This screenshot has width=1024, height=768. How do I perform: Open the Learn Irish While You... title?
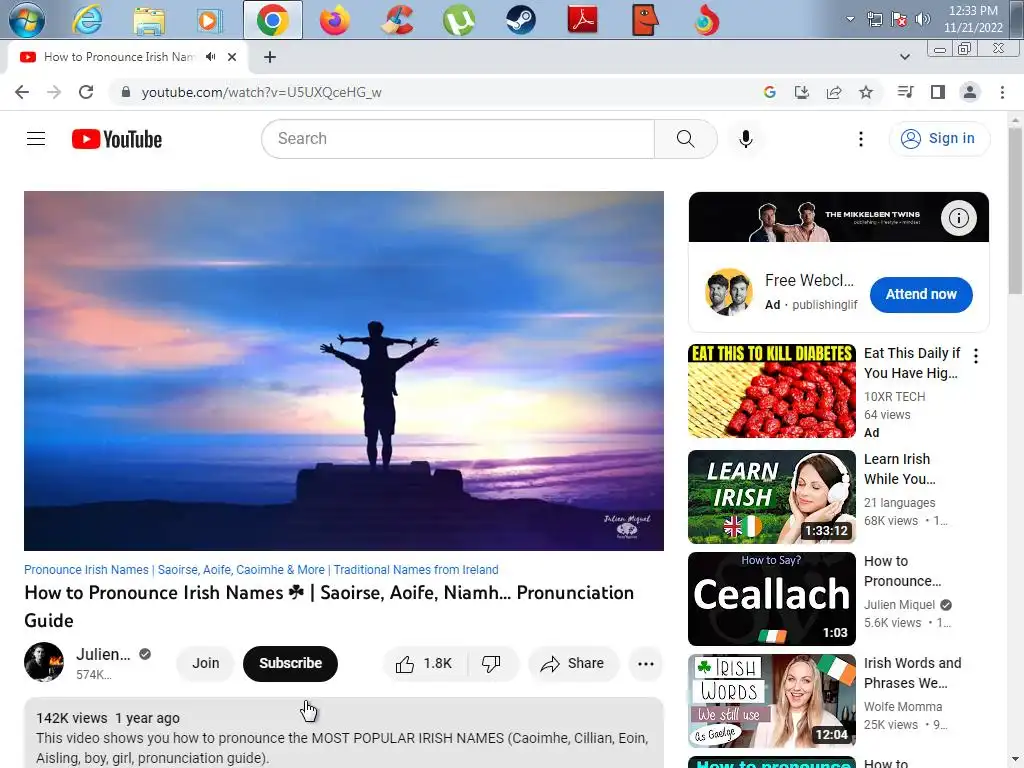coord(900,469)
